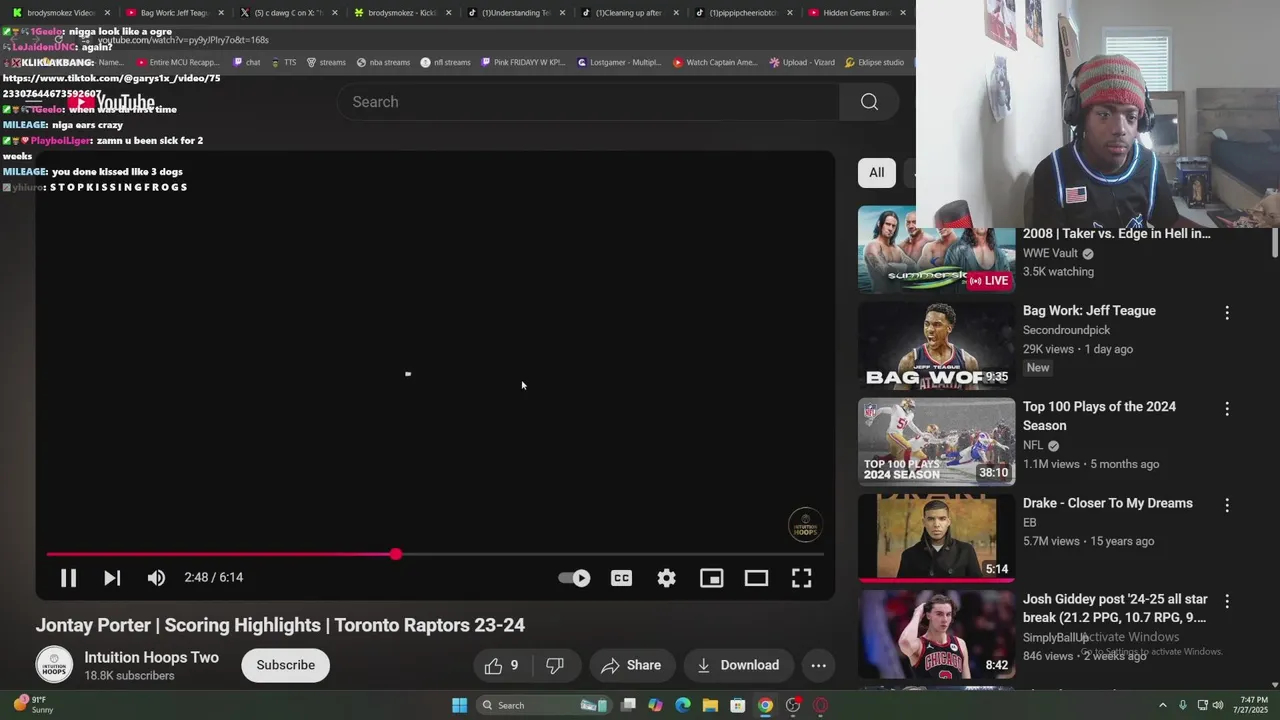
Task: Open options menu for Josh Giddey video
Action: [x=1227, y=601]
